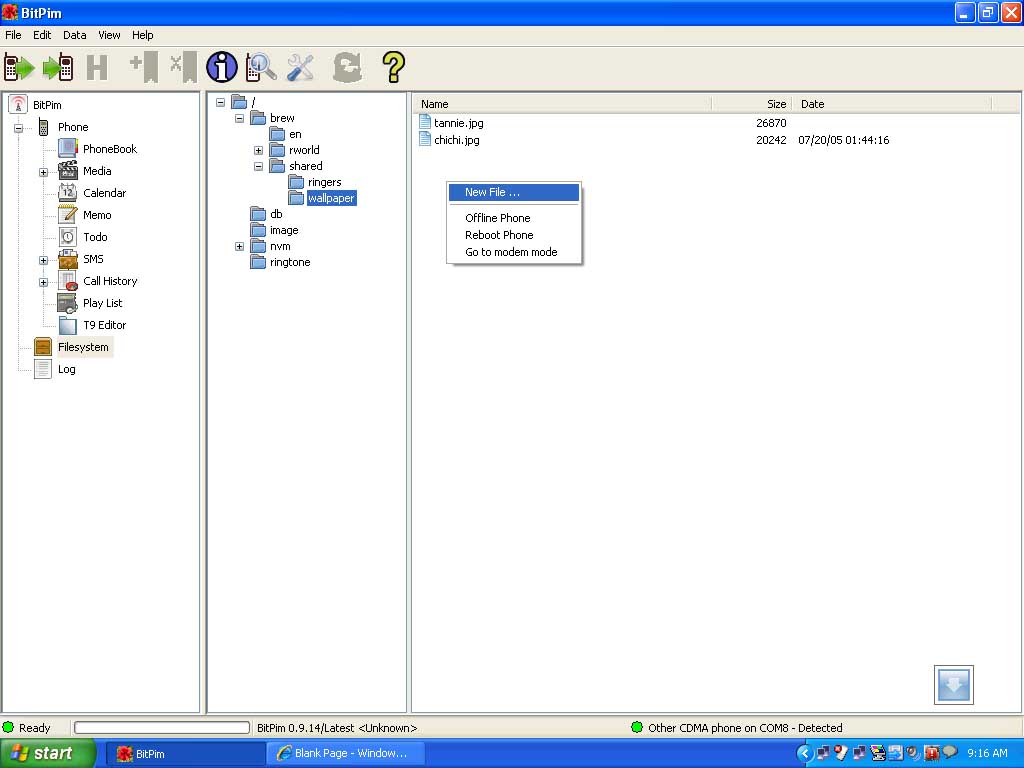Click the BitPim root antenna icon
This screenshot has height=768, width=1024.
click(18, 104)
